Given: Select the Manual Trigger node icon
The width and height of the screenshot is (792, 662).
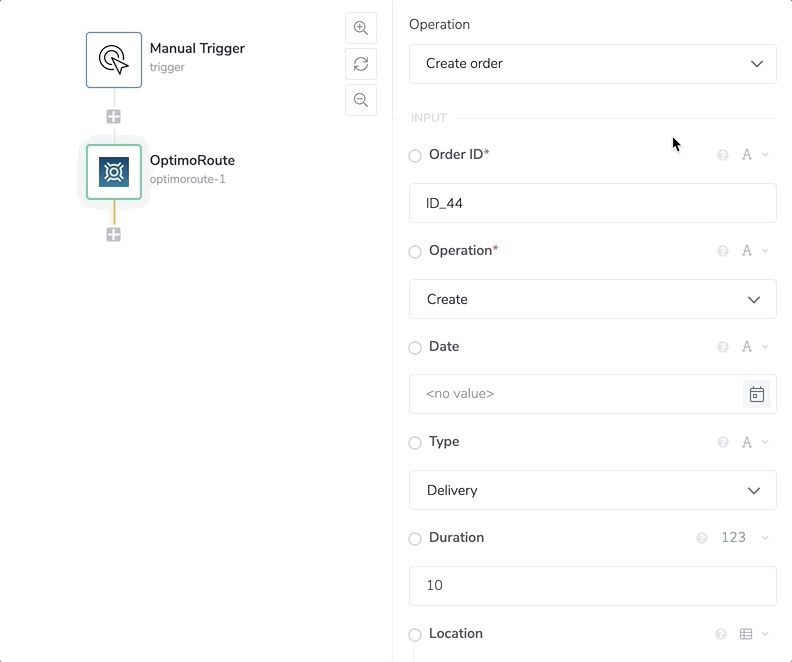Looking at the screenshot, I should click(x=114, y=60).
